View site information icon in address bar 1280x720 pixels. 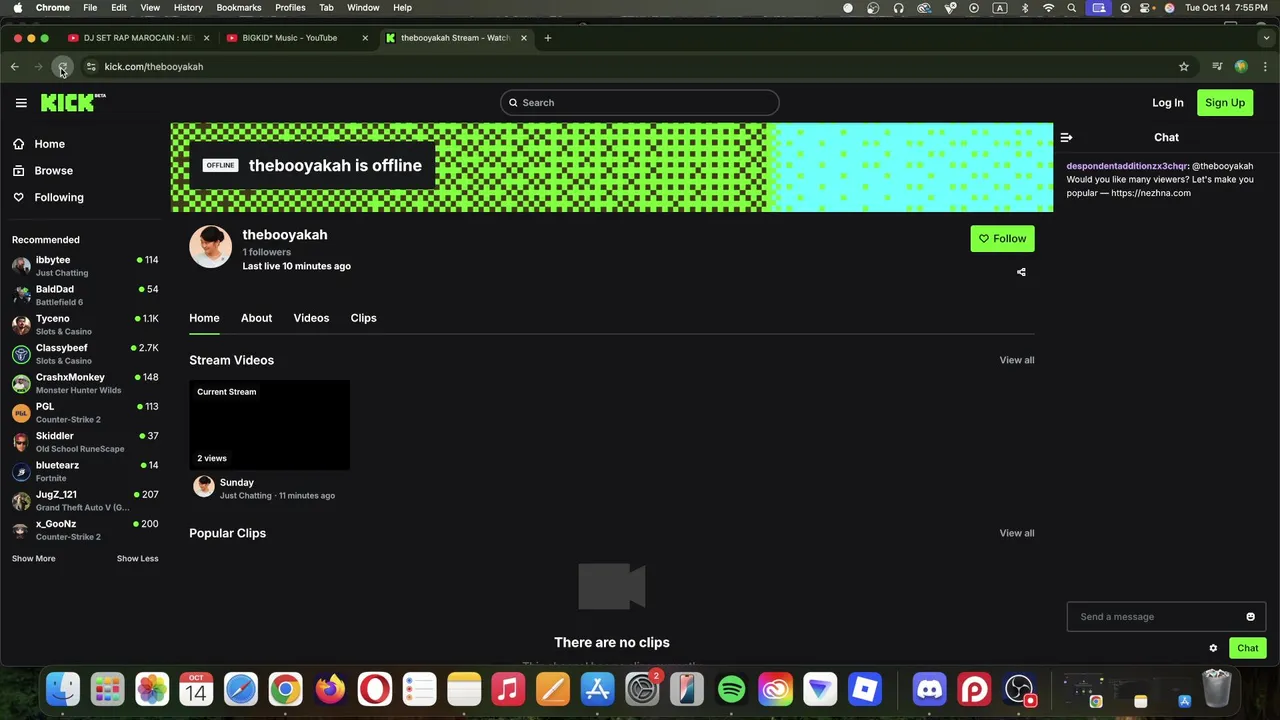91,67
